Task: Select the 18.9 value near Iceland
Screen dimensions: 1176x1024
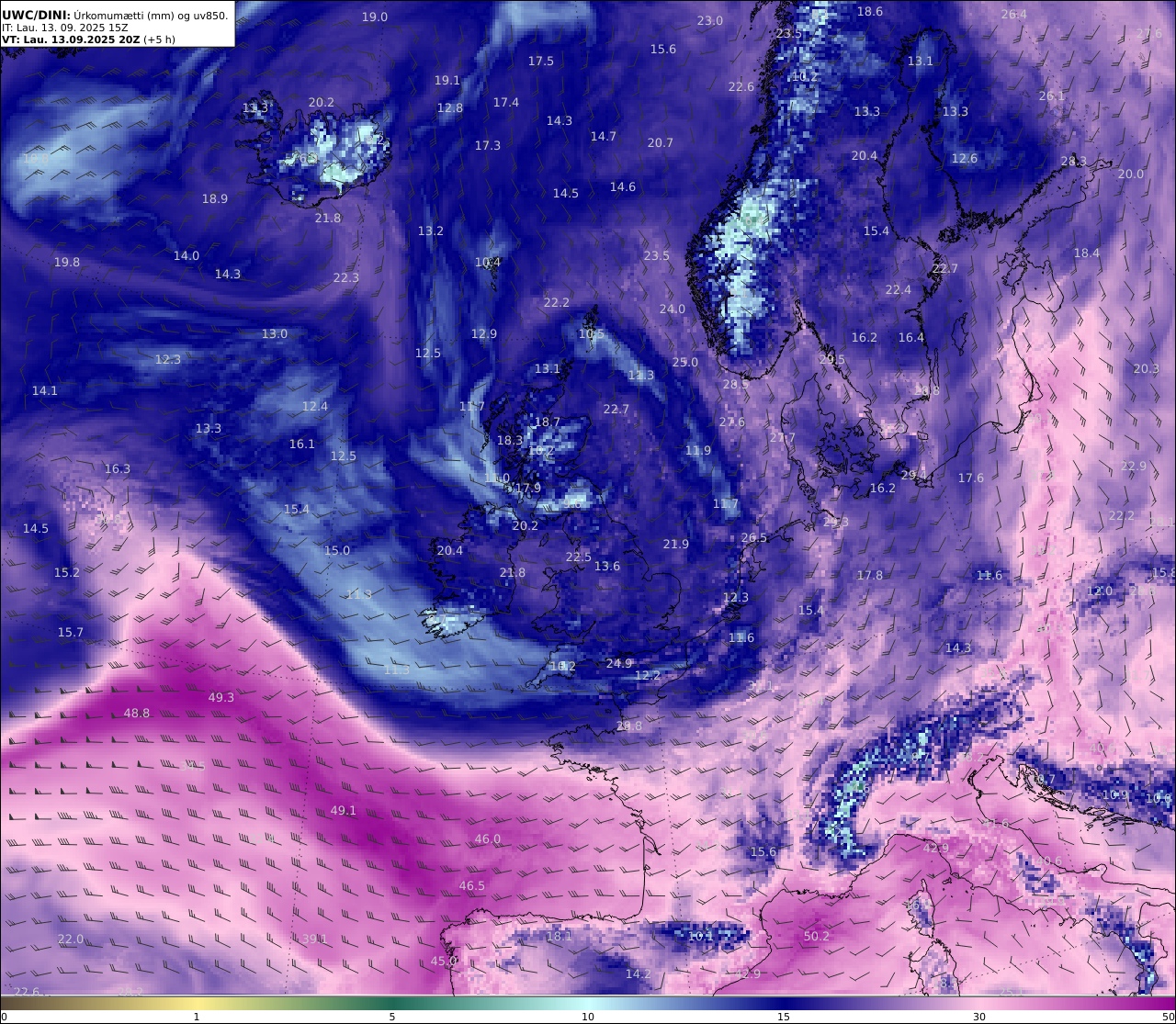Action: [214, 199]
